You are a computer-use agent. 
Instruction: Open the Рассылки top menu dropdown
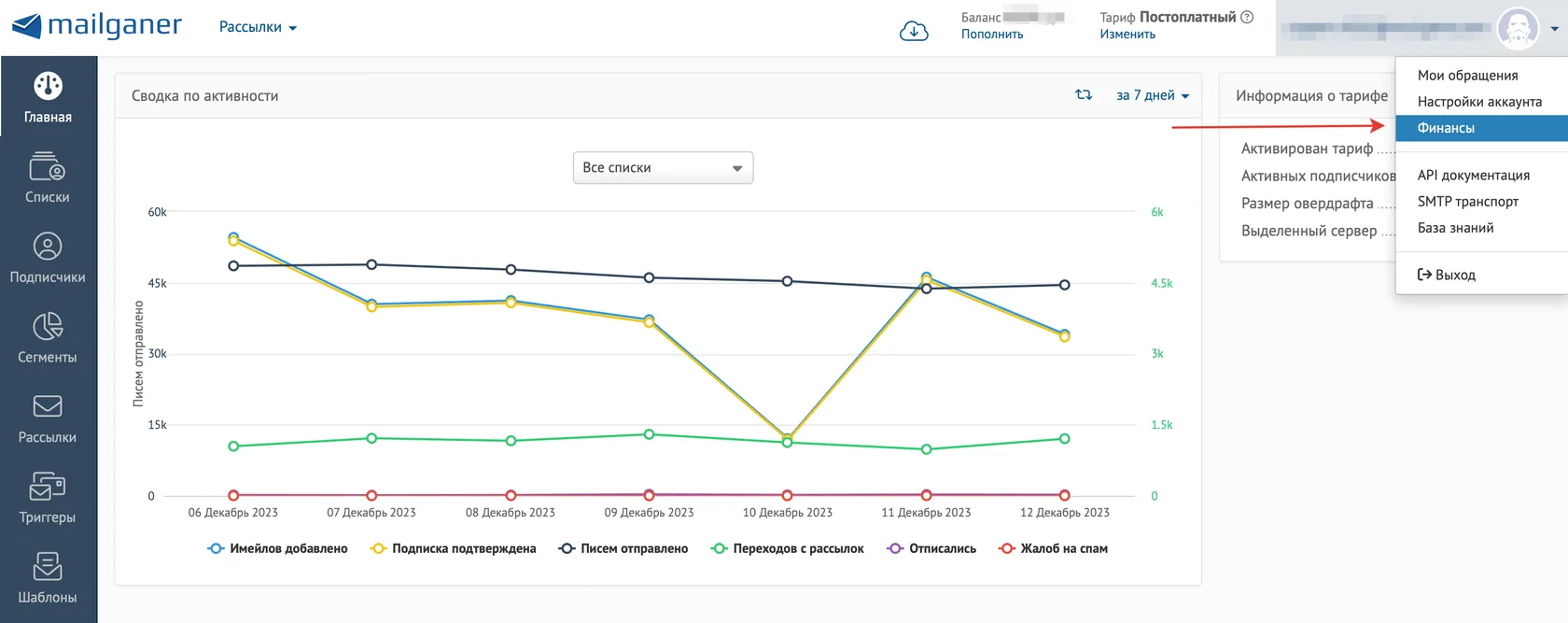coord(258,27)
